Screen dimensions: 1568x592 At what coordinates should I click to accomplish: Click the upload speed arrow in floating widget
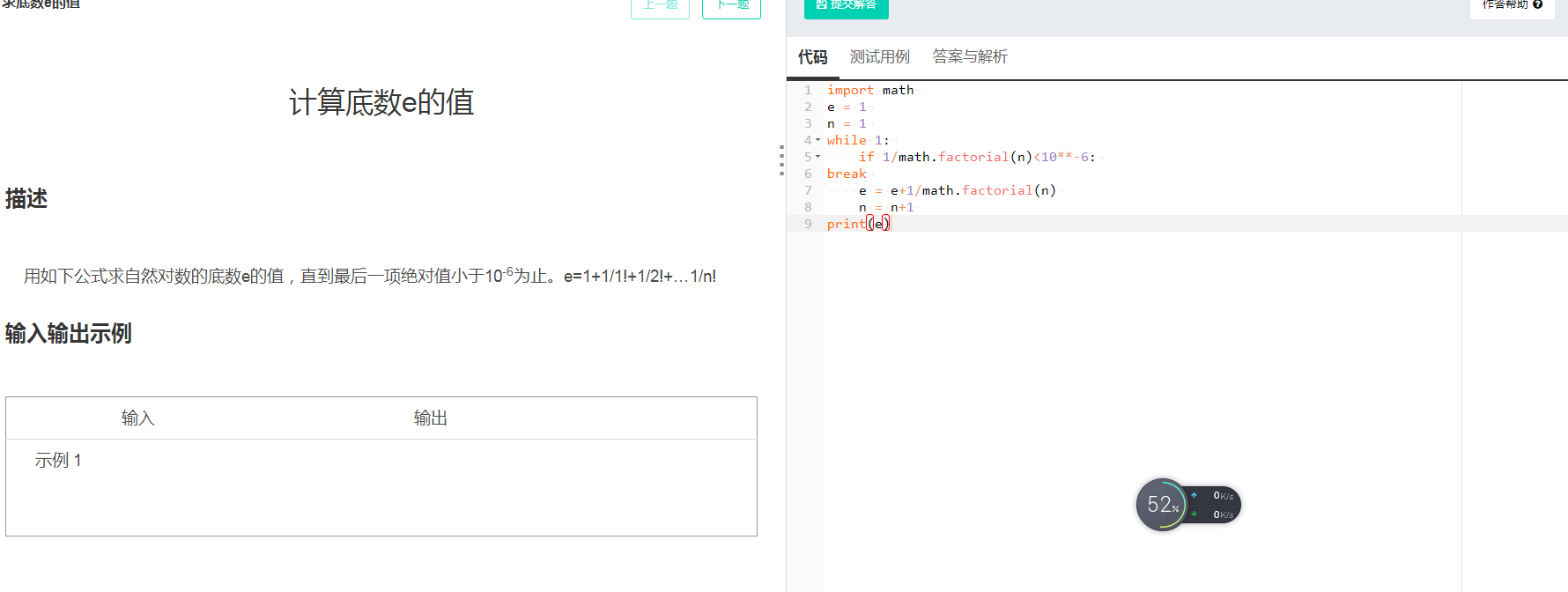point(1194,495)
